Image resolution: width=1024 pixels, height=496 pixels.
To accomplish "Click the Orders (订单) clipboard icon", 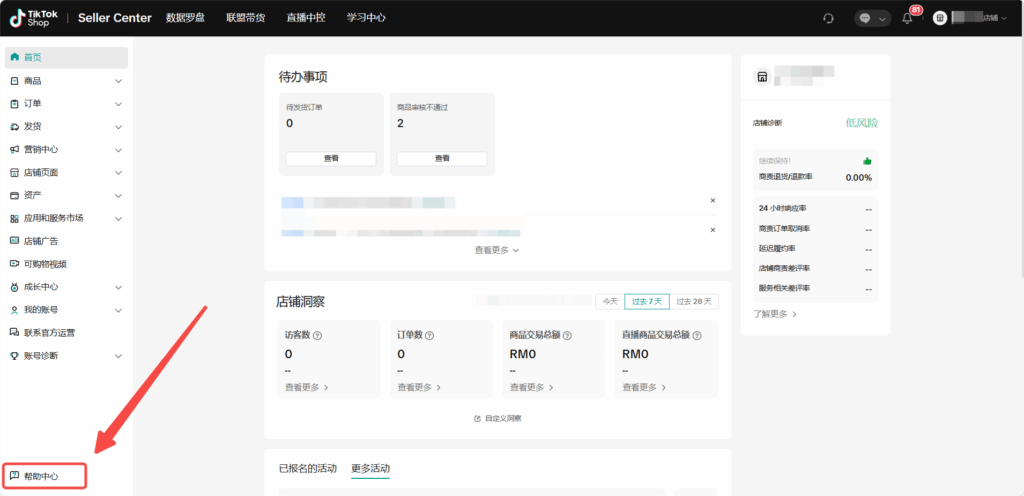I will [15, 104].
